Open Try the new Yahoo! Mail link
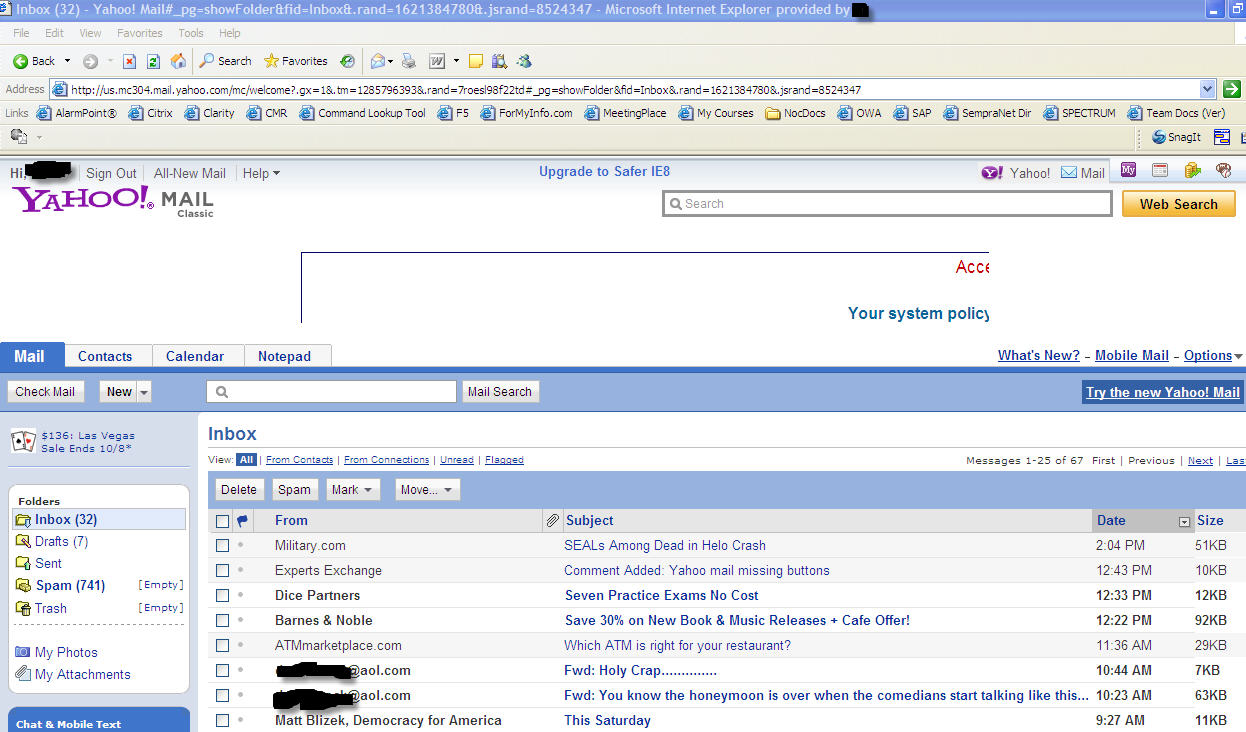1246x732 pixels. [x=1161, y=391]
